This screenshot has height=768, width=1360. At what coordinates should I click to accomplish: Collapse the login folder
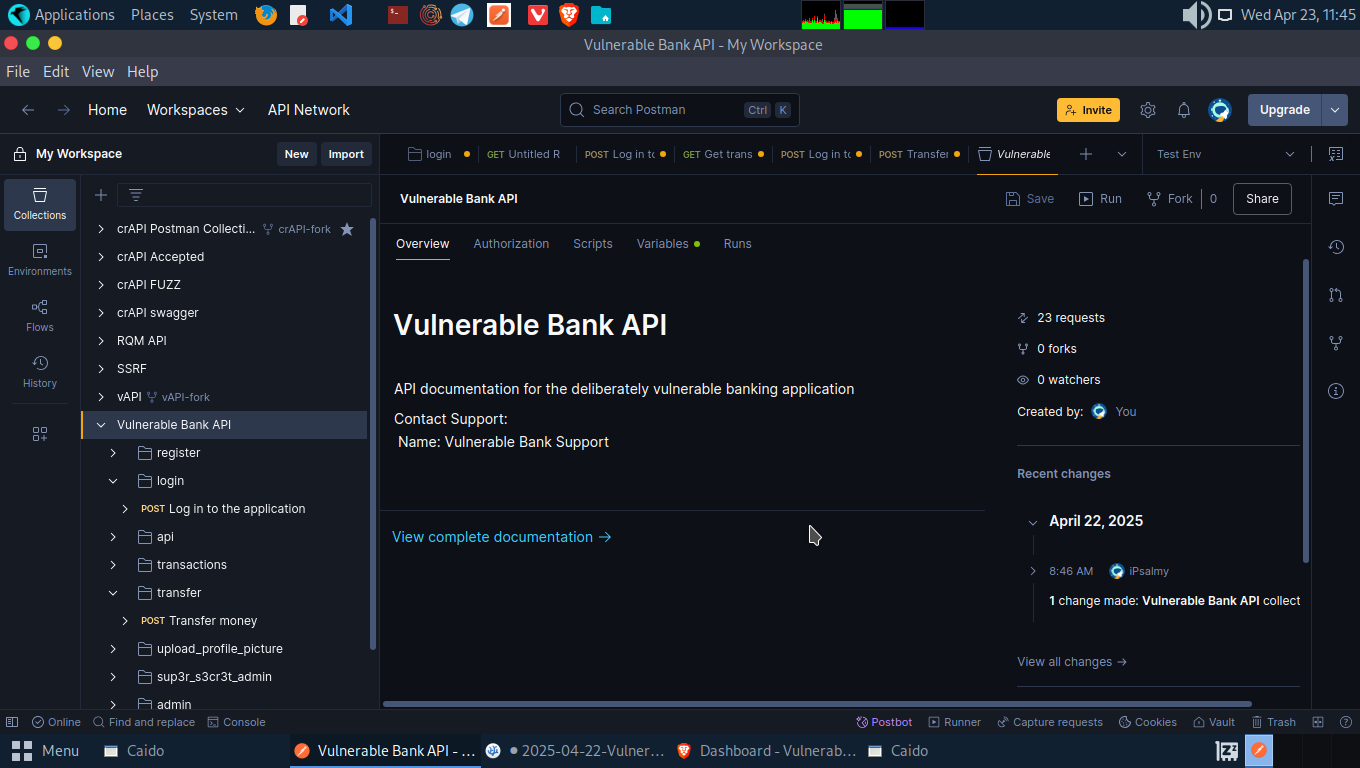(113, 481)
